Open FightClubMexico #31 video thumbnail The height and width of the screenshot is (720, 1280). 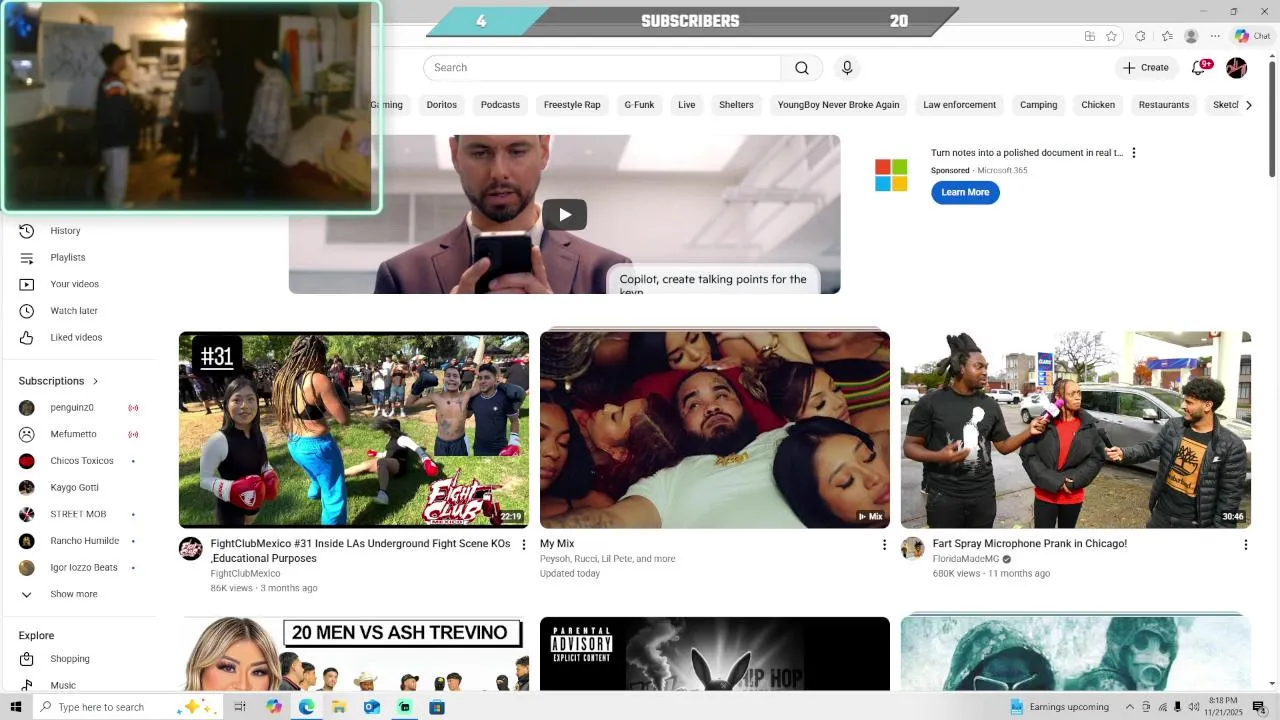click(354, 430)
